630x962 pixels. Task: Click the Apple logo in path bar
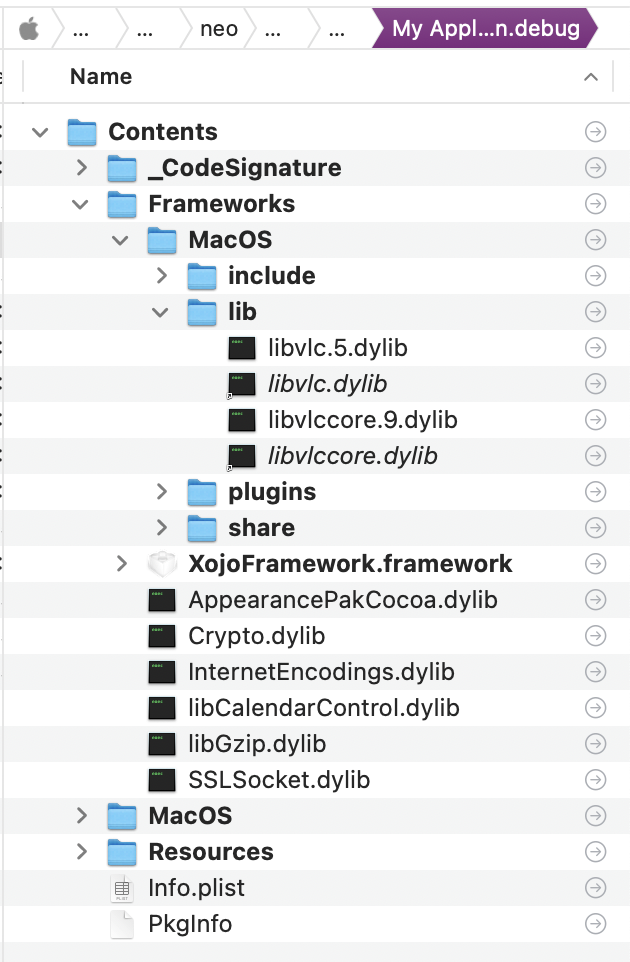(29, 28)
